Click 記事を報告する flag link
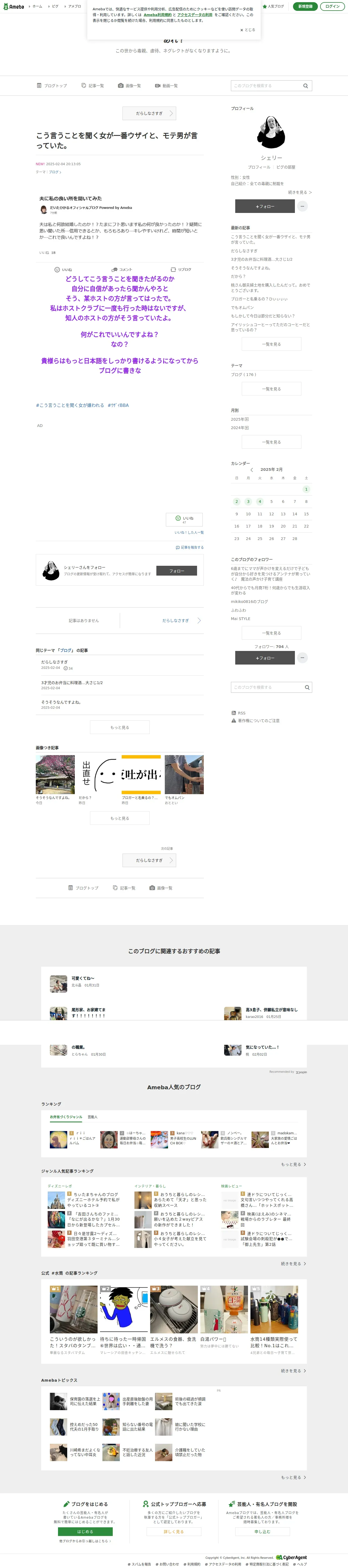 pos(190,547)
